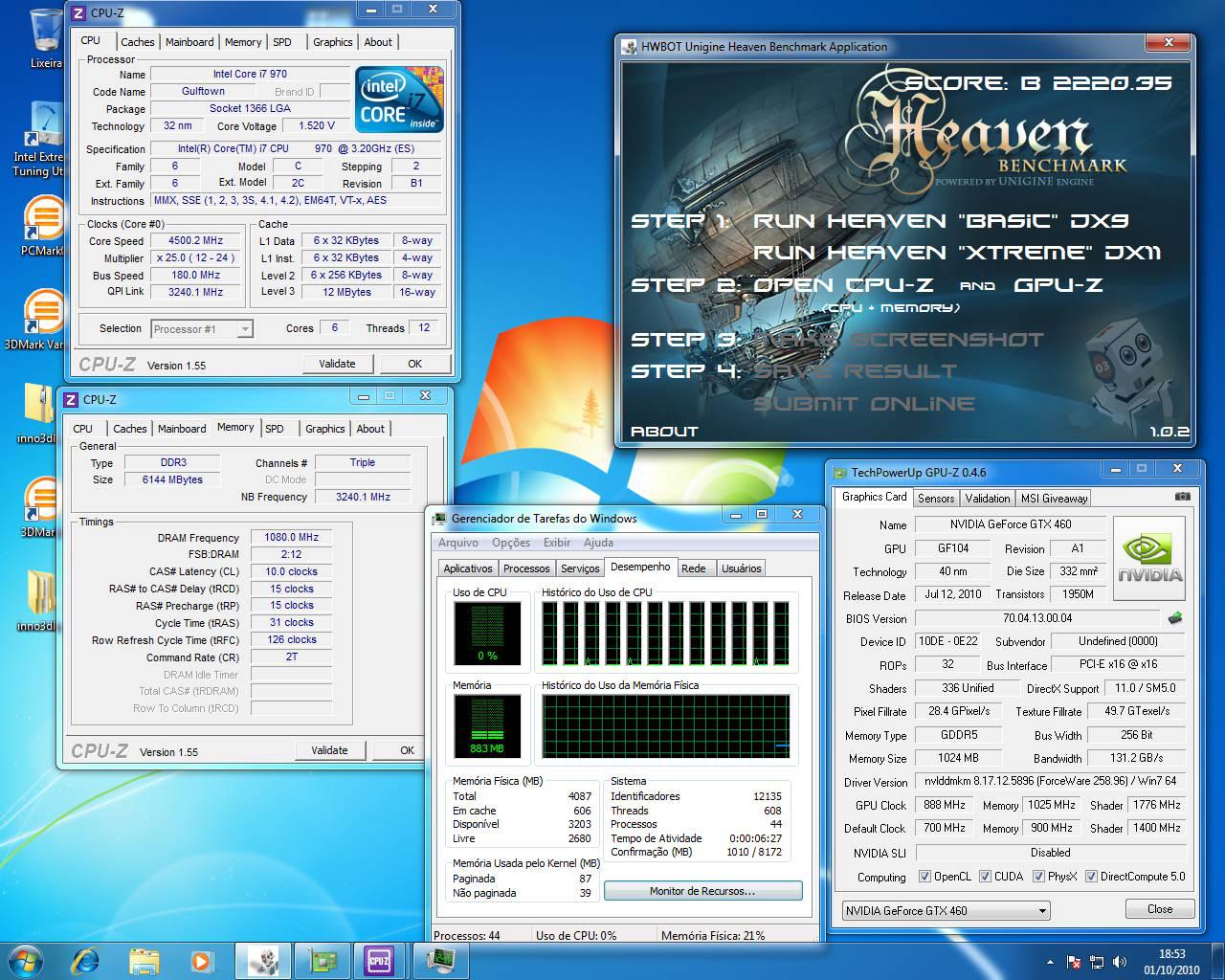The image size is (1225, 980).
Task: Click the Validation tab in GPU-Z
Action: (987, 498)
